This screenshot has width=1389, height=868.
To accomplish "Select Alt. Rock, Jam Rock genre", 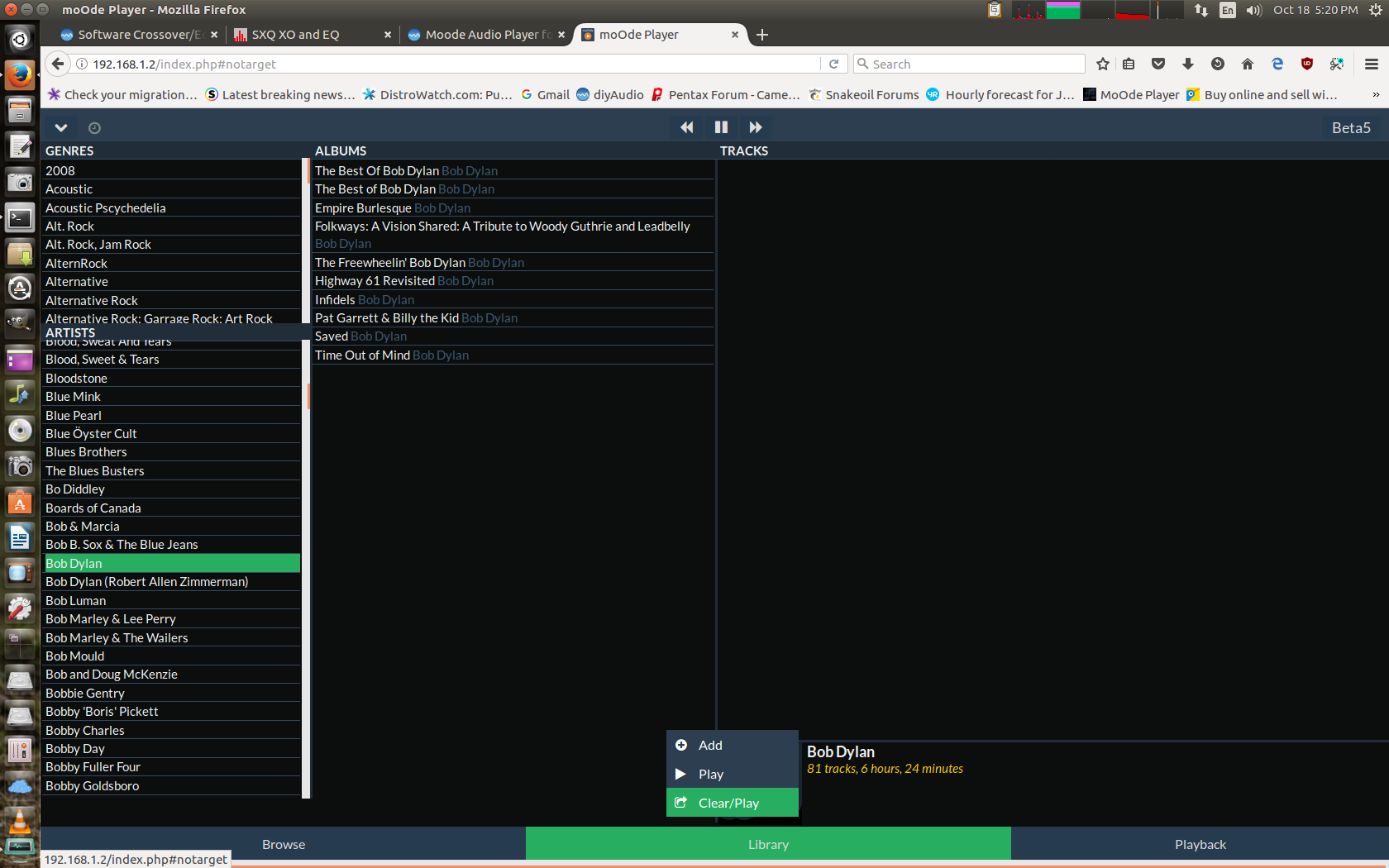I will tap(171, 244).
